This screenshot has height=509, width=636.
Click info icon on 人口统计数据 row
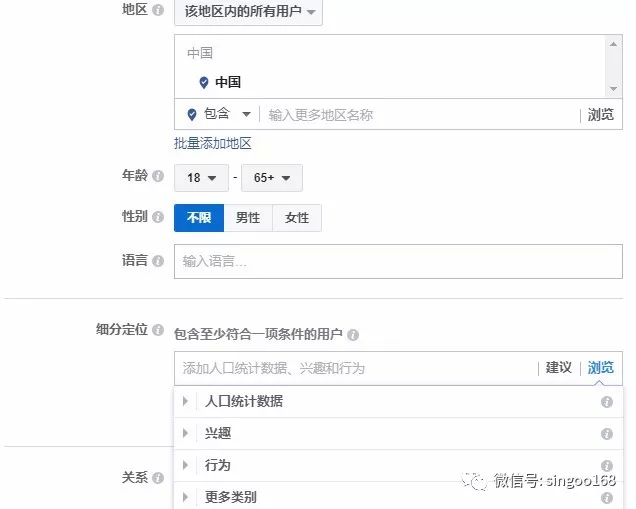[x=607, y=402]
